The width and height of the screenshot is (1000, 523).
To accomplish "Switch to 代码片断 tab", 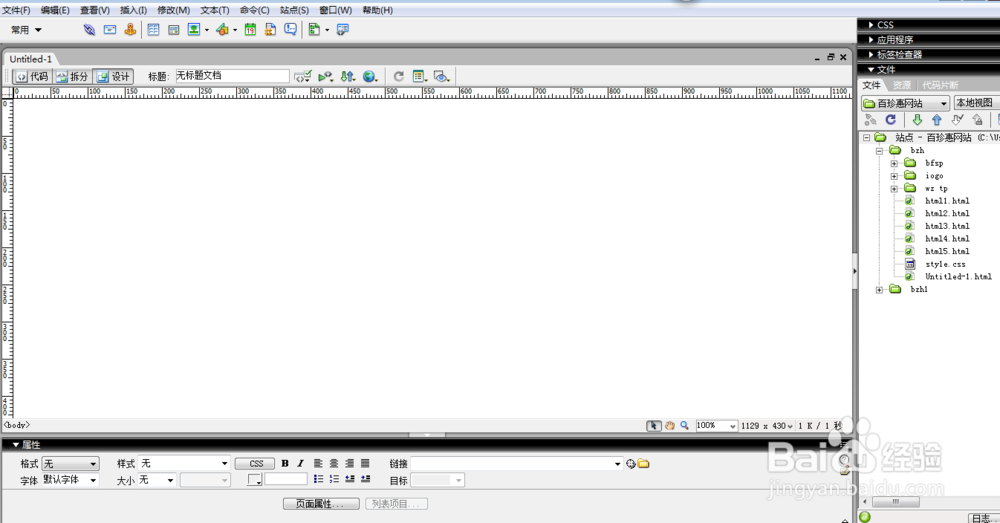I will tap(940, 85).
